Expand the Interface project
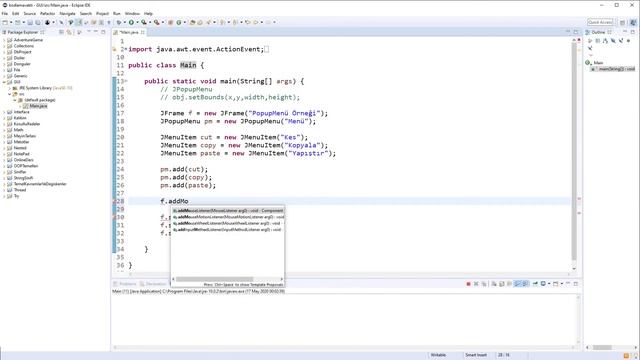Image resolution: width=640 pixels, height=360 pixels. click(x=4, y=112)
